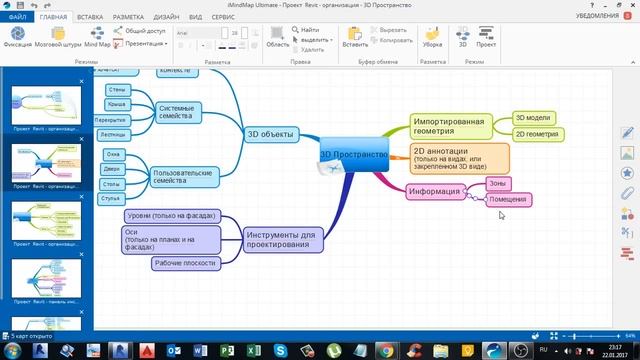The width and height of the screenshot is (640, 360).
Task: Select the СЕРВИС ribbon tab
Action: pos(223,17)
